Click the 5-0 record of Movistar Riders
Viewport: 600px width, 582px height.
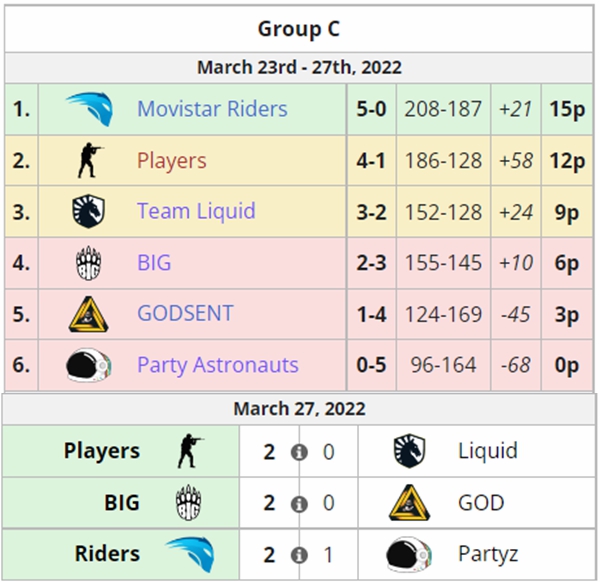click(371, 109)
